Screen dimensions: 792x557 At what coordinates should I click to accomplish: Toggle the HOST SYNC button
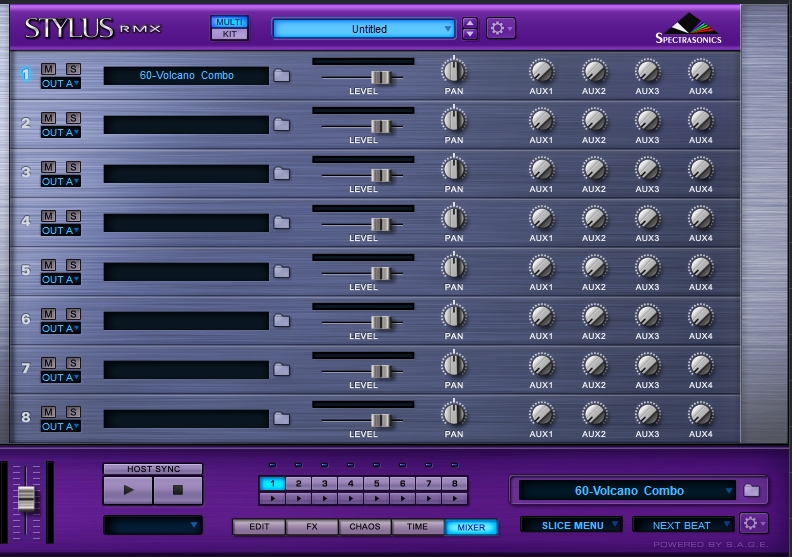(153, 469)
